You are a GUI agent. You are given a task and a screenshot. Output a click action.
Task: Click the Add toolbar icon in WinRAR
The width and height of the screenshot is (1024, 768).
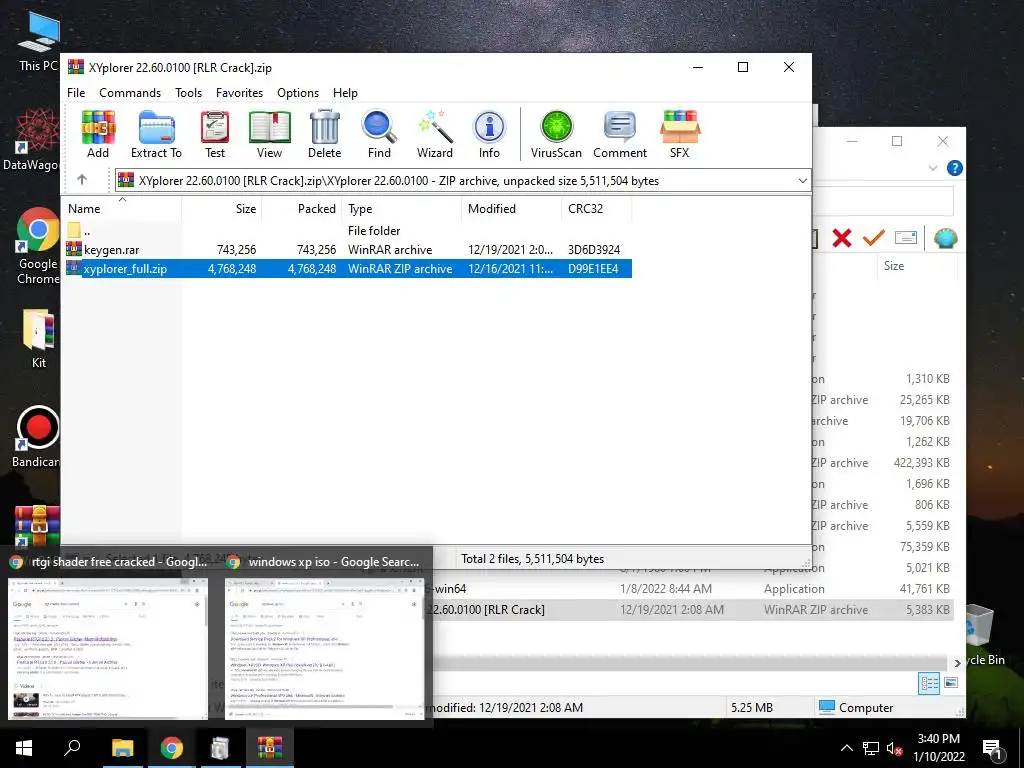98,135
